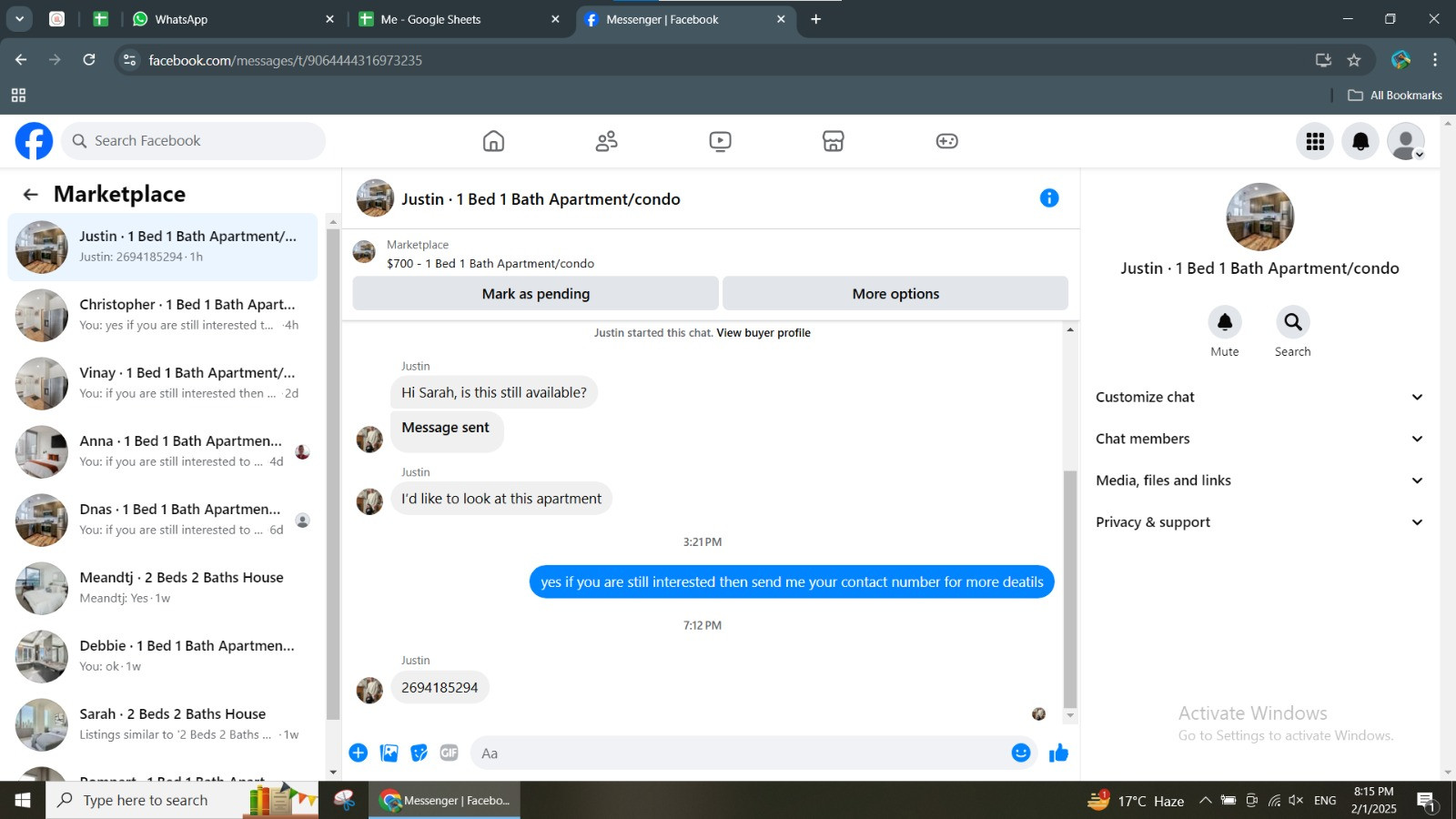Close the WhatsApp tab
The image size is (1456, 819).
tap(329, 19)
